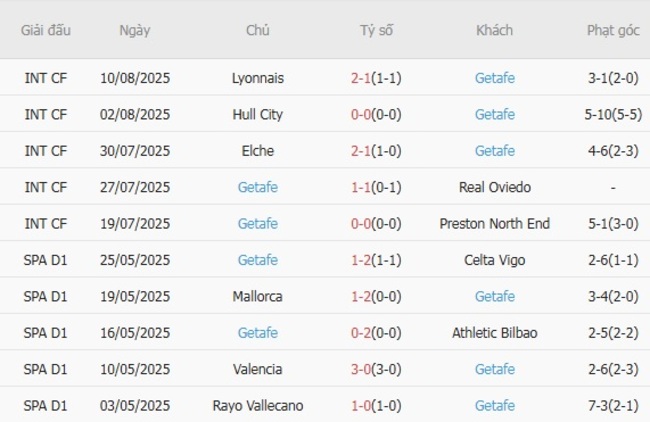Open the Mallorca team link
Image resolution: width=650 pixels, height=422 pixels.
[x=257, y=297]
